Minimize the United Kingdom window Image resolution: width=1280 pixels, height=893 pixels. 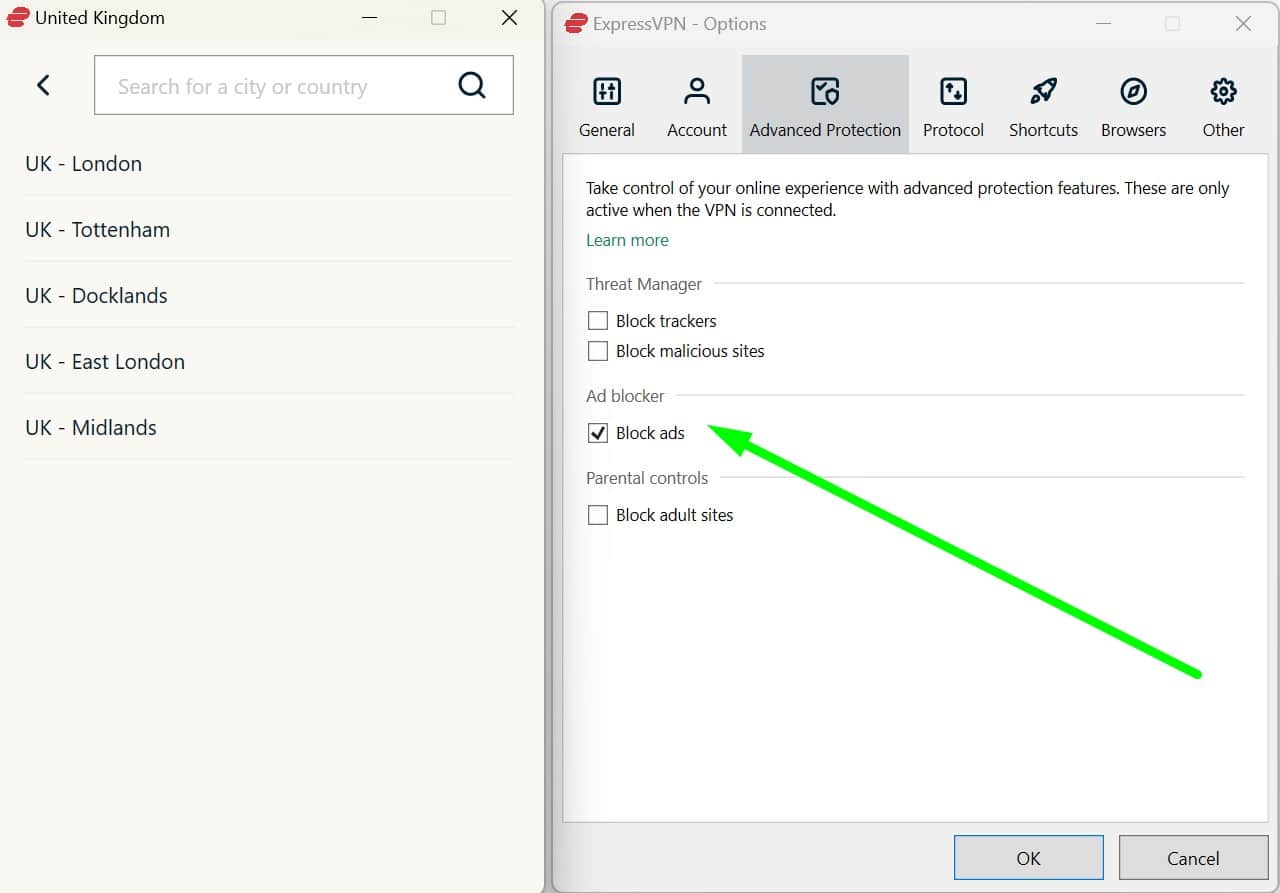pyautogui.click(x=368, y=18)
